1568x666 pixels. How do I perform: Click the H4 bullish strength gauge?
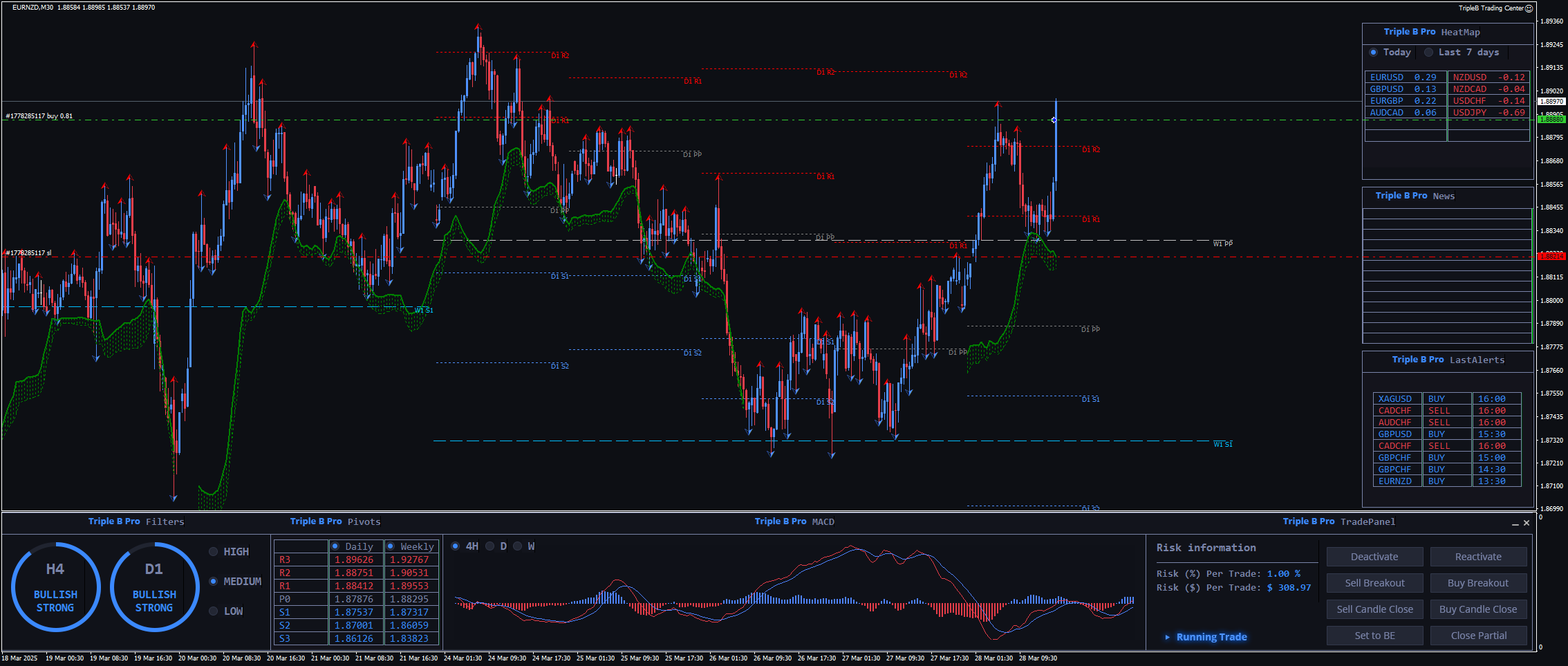55,587
